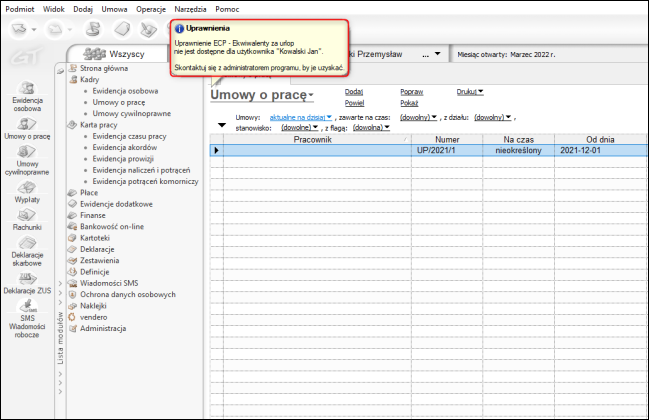
Task: Click the Administracja module icon
Action: point(72,329)
